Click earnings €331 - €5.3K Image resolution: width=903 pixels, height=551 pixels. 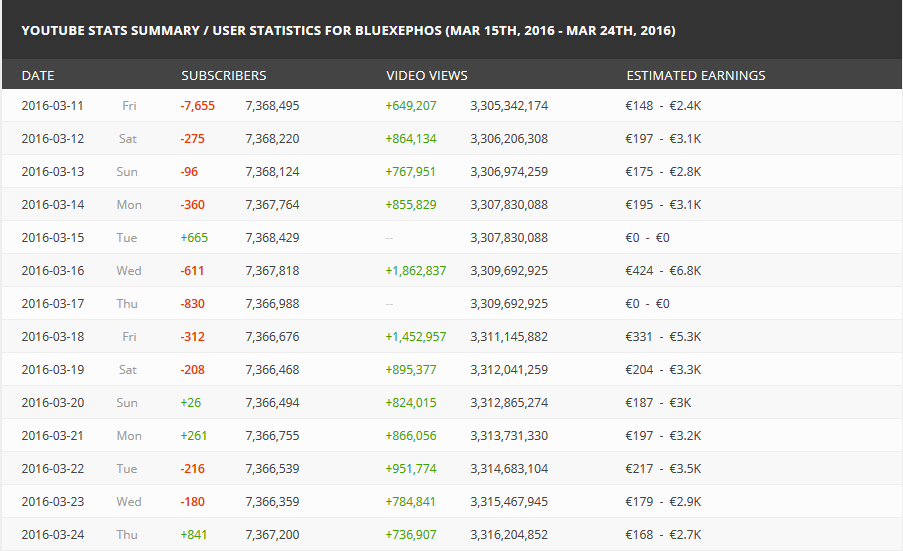[663, 337]
